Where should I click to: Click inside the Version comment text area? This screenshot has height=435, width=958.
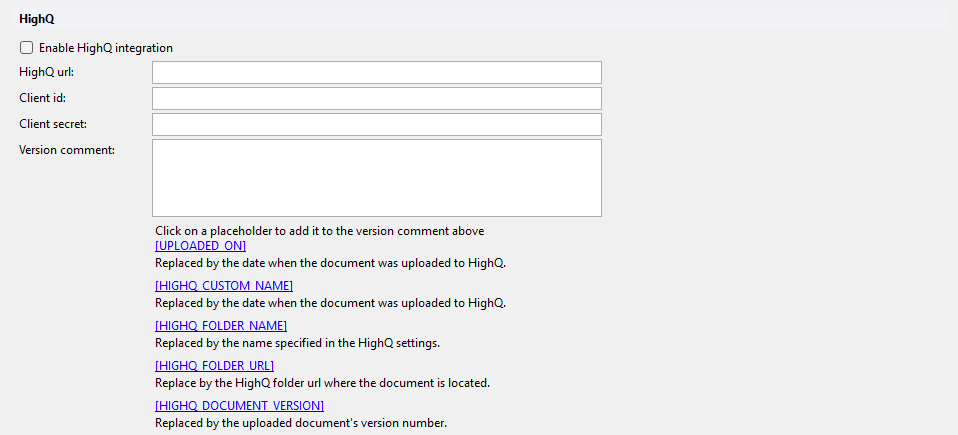pyautogui.click(x=376, y=178)
